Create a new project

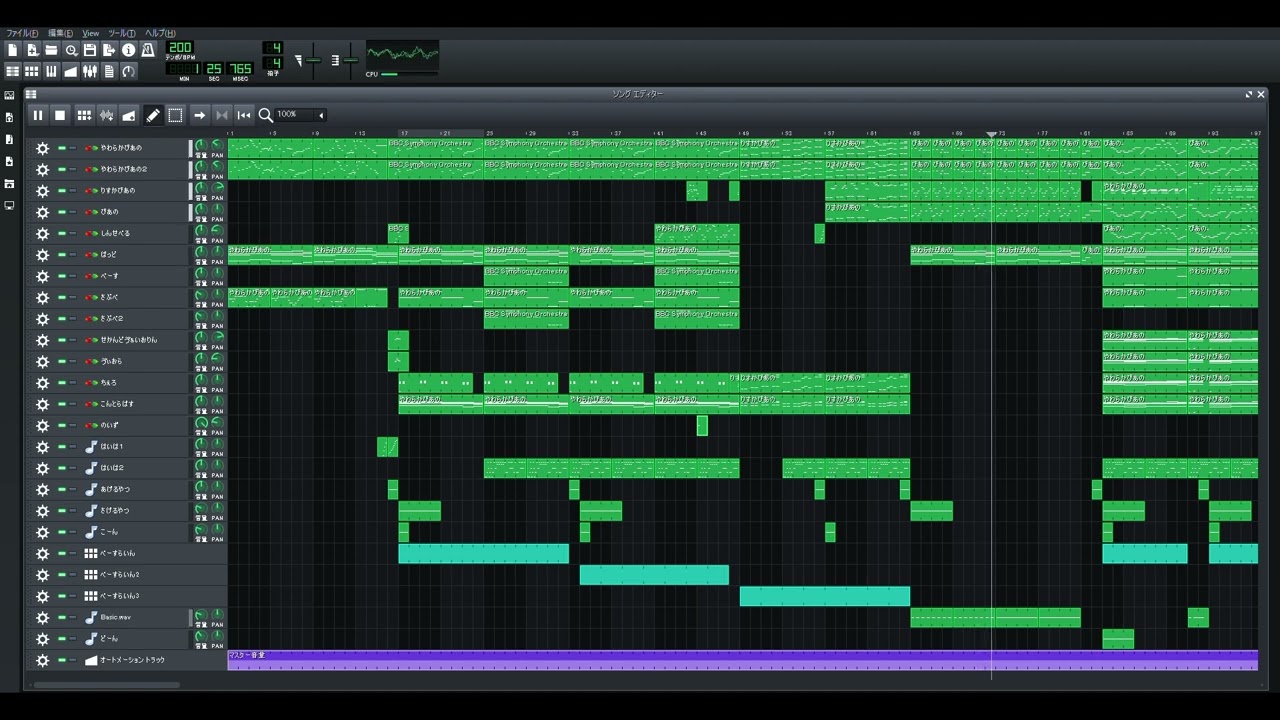(13, 50)
